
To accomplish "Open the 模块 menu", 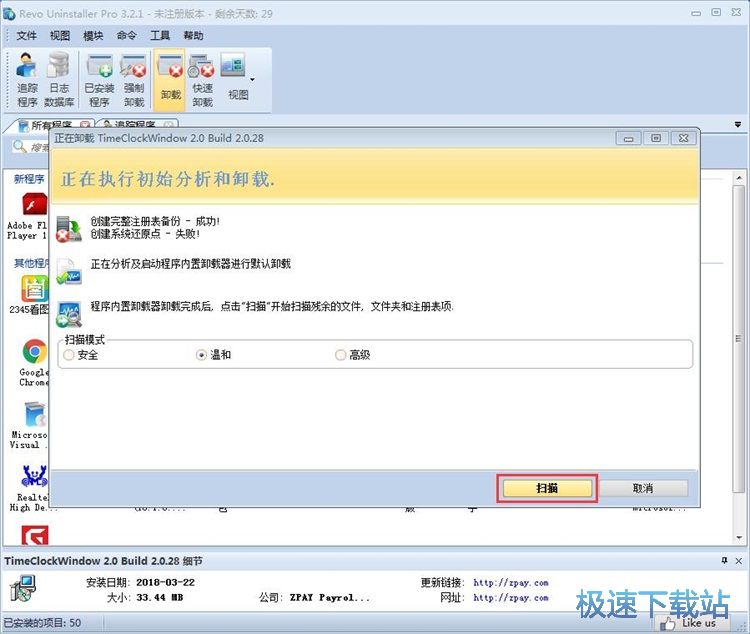I will [x=93, y=35].
